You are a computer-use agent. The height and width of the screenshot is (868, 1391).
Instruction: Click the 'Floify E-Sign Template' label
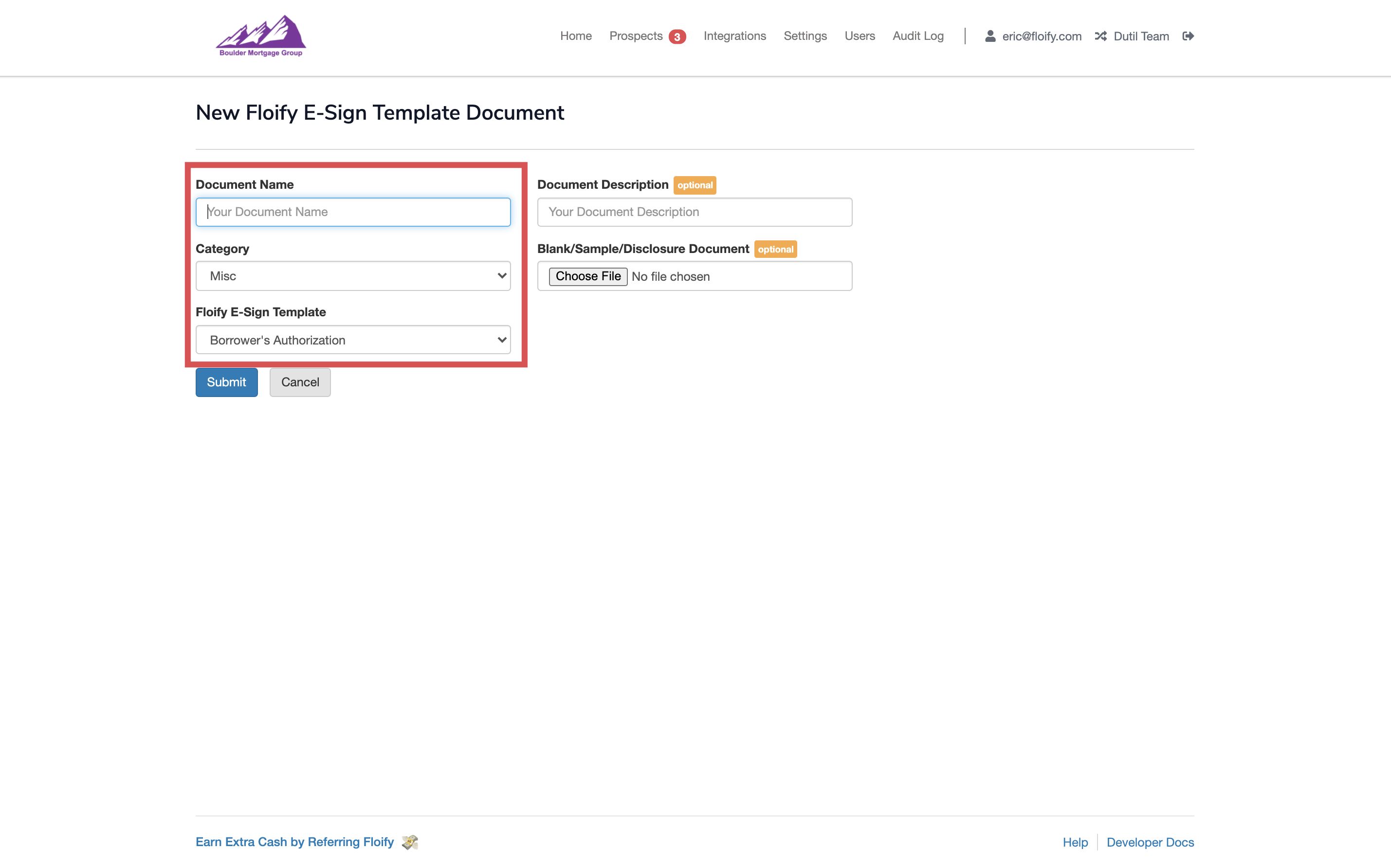[x=261, y=312]
